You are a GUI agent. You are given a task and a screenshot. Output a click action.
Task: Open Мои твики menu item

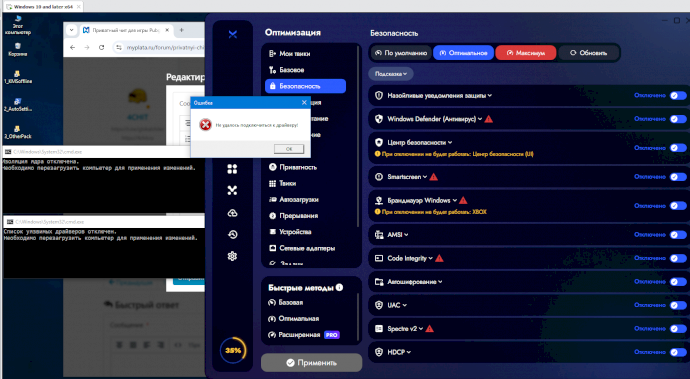click(x=305, y=54)
